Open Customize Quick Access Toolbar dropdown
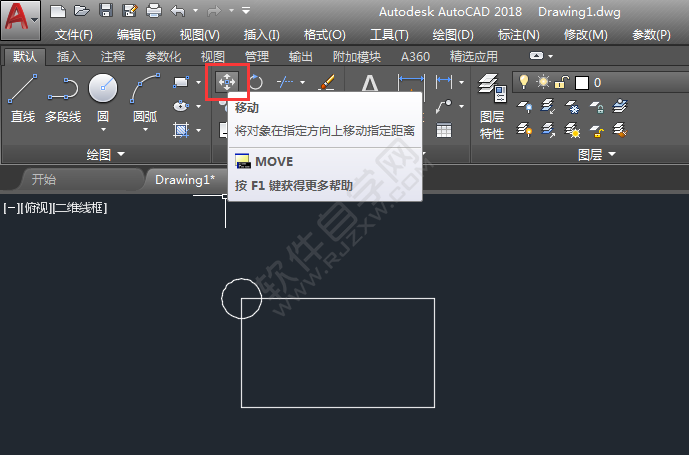The height and width of the screenshot is (455, 689). point(246,11)
